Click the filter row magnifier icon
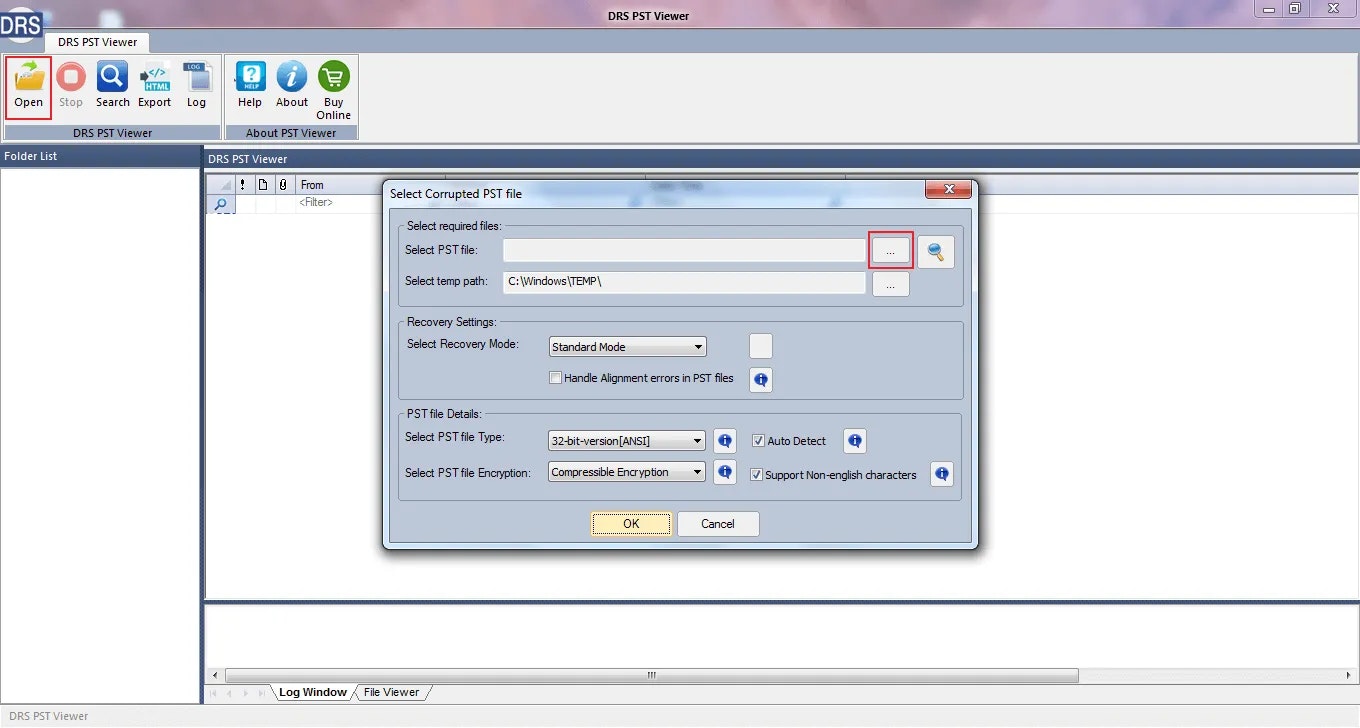The height and width of the screenshot is (728, 1360). click(x=220, y=203)
